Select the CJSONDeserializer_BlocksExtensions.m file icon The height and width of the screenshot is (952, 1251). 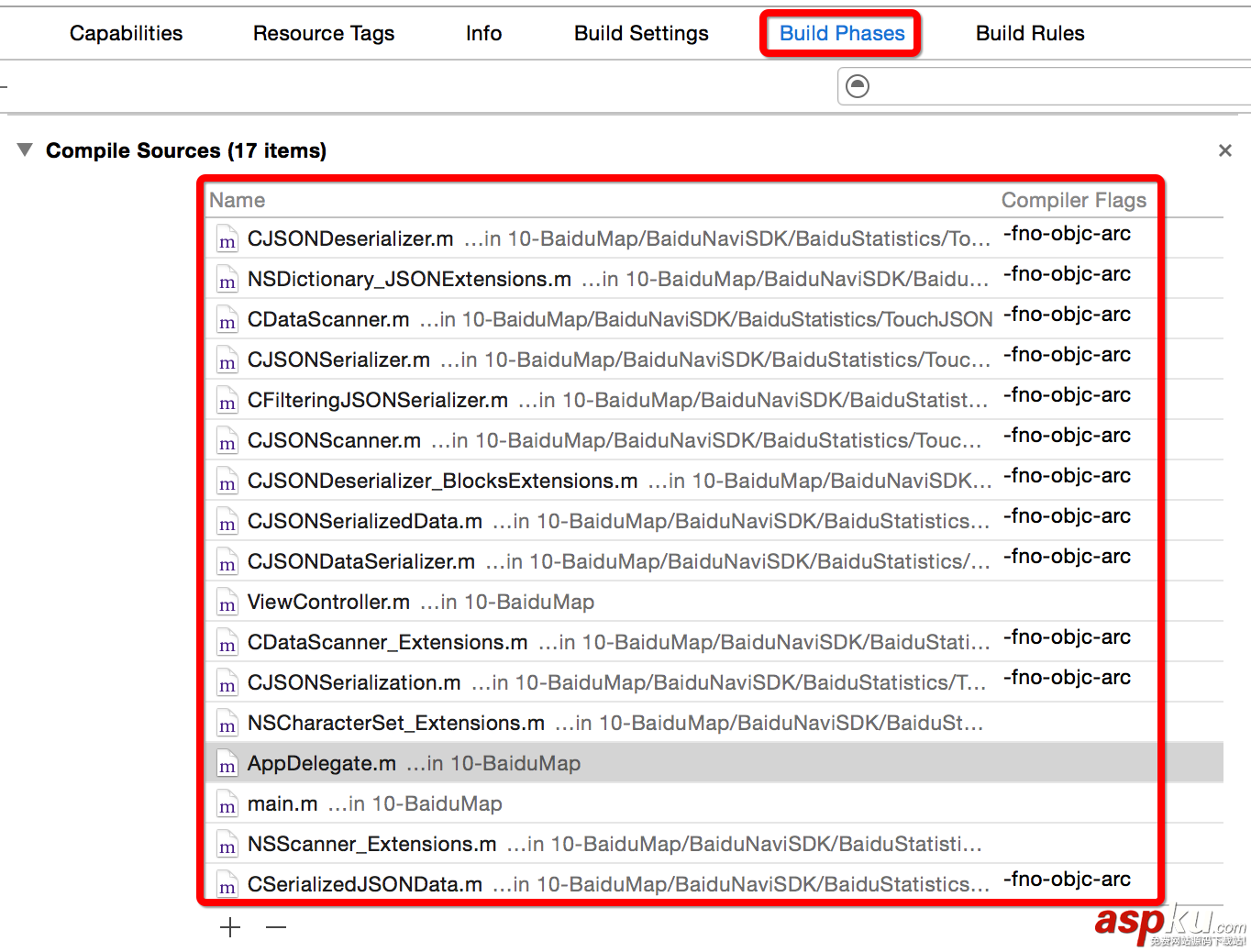(227, 482)
